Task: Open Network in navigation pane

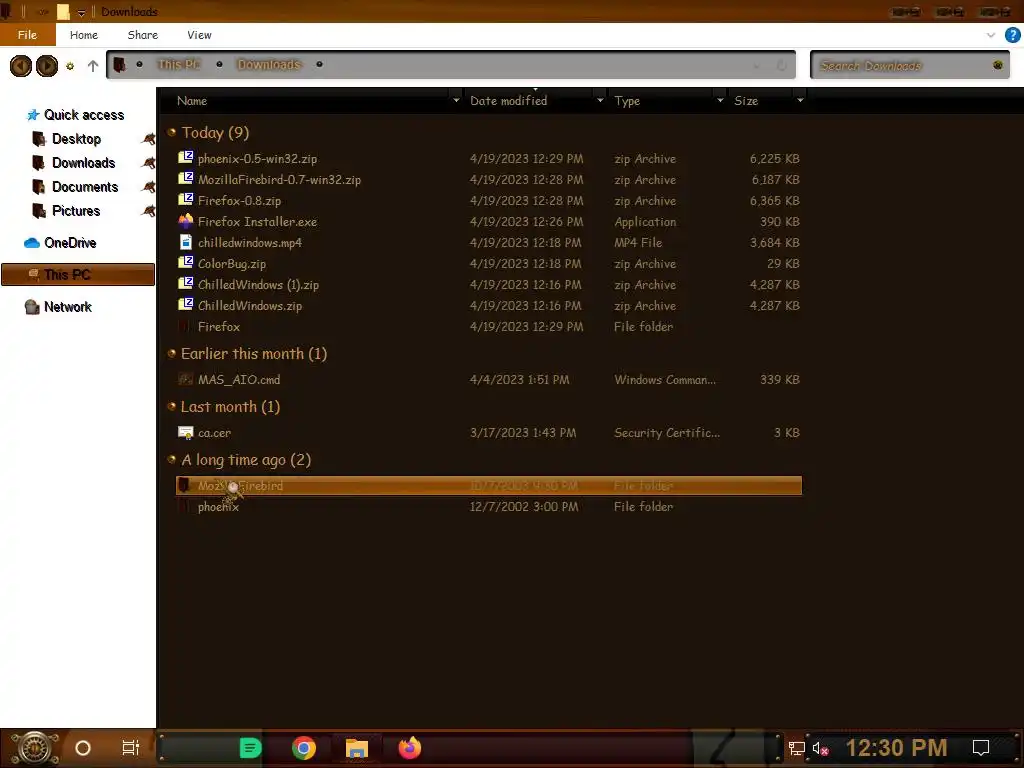Action: 67,307
